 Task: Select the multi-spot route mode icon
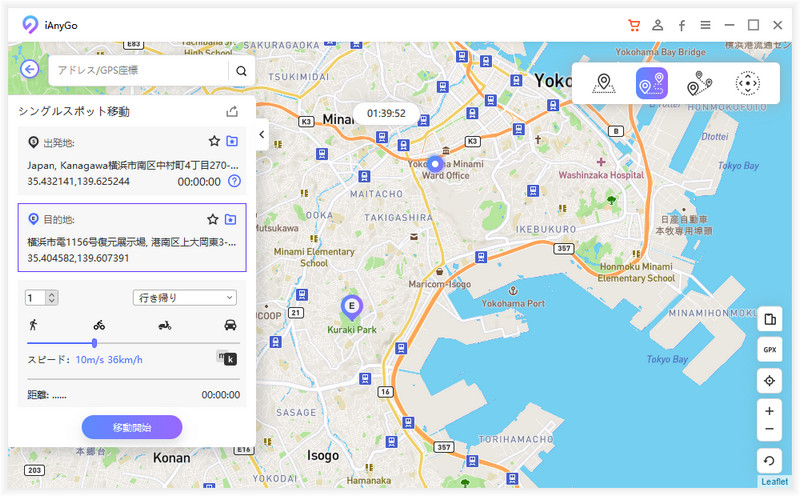click(699, 84)
